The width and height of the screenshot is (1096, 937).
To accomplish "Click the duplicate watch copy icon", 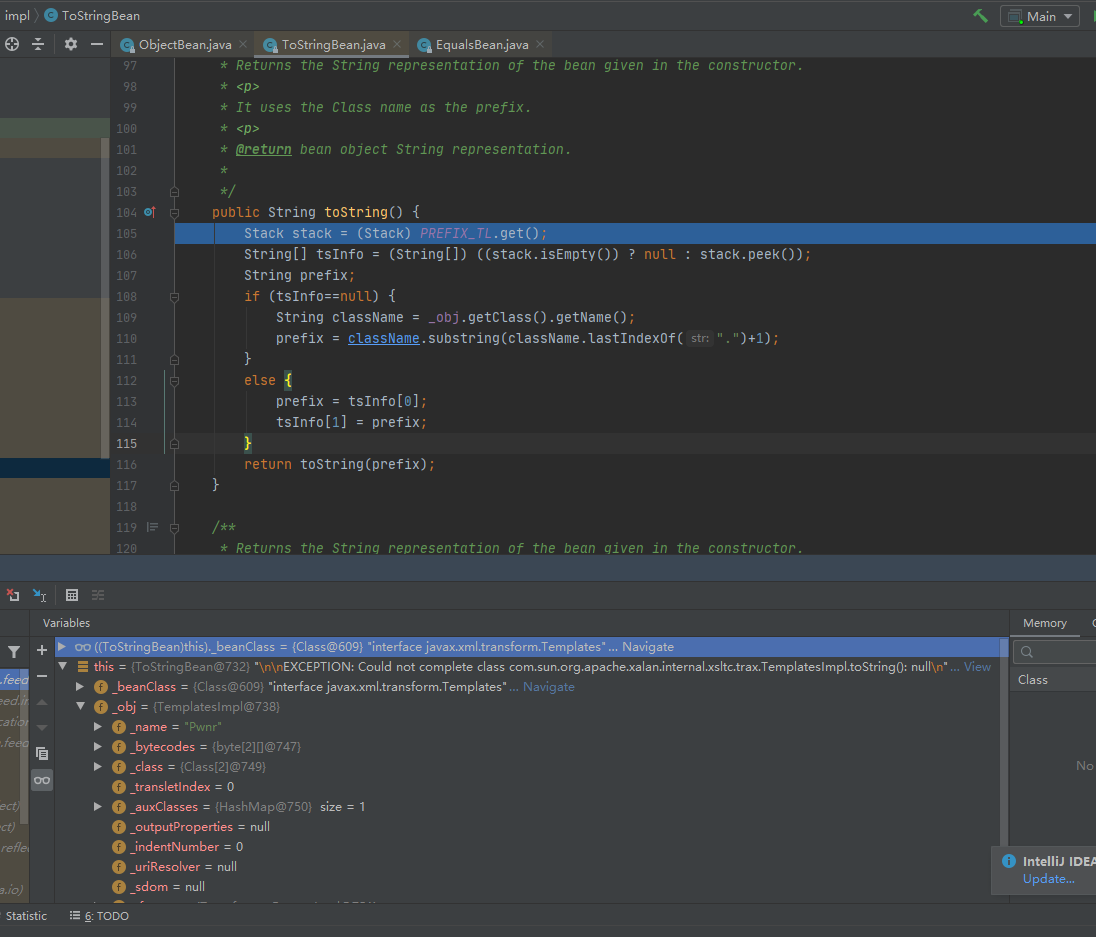I will coord(42,753).
